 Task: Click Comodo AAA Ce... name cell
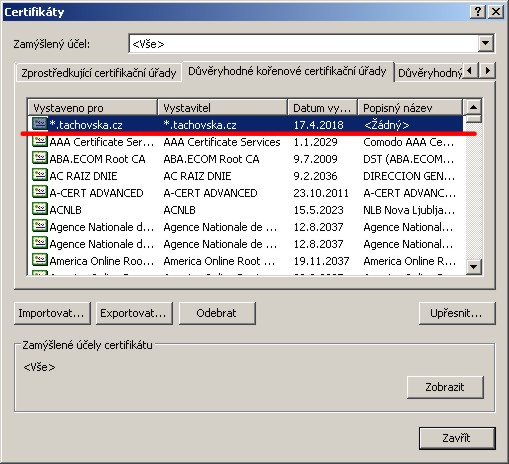[409, 142]
